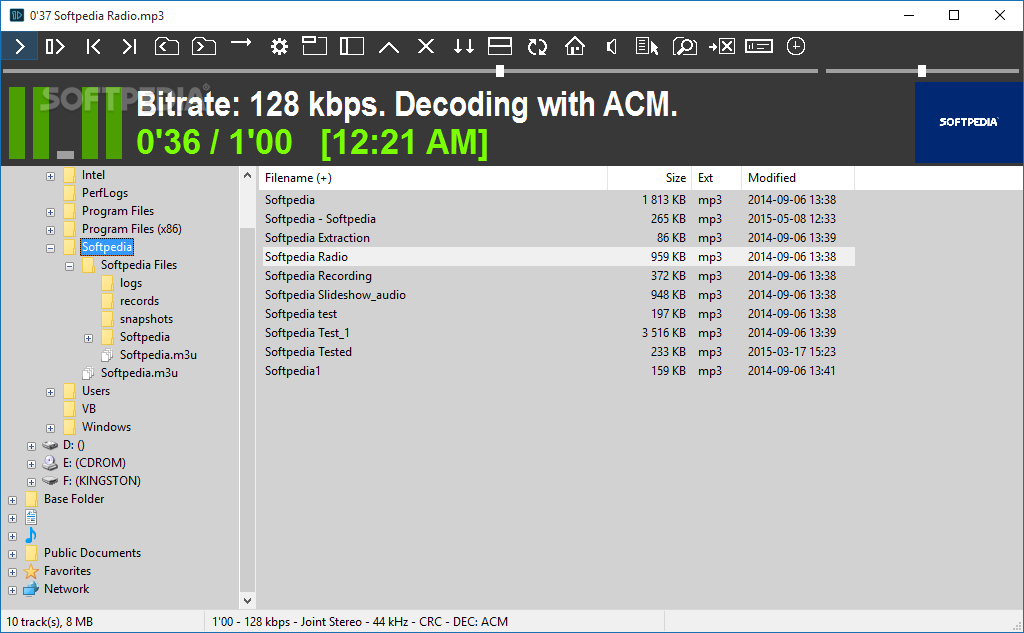Screen dimensions: 1024x633
Task: Click the arrow-to-boxed-X toolbar icon
Action: [x=722, y=46]
